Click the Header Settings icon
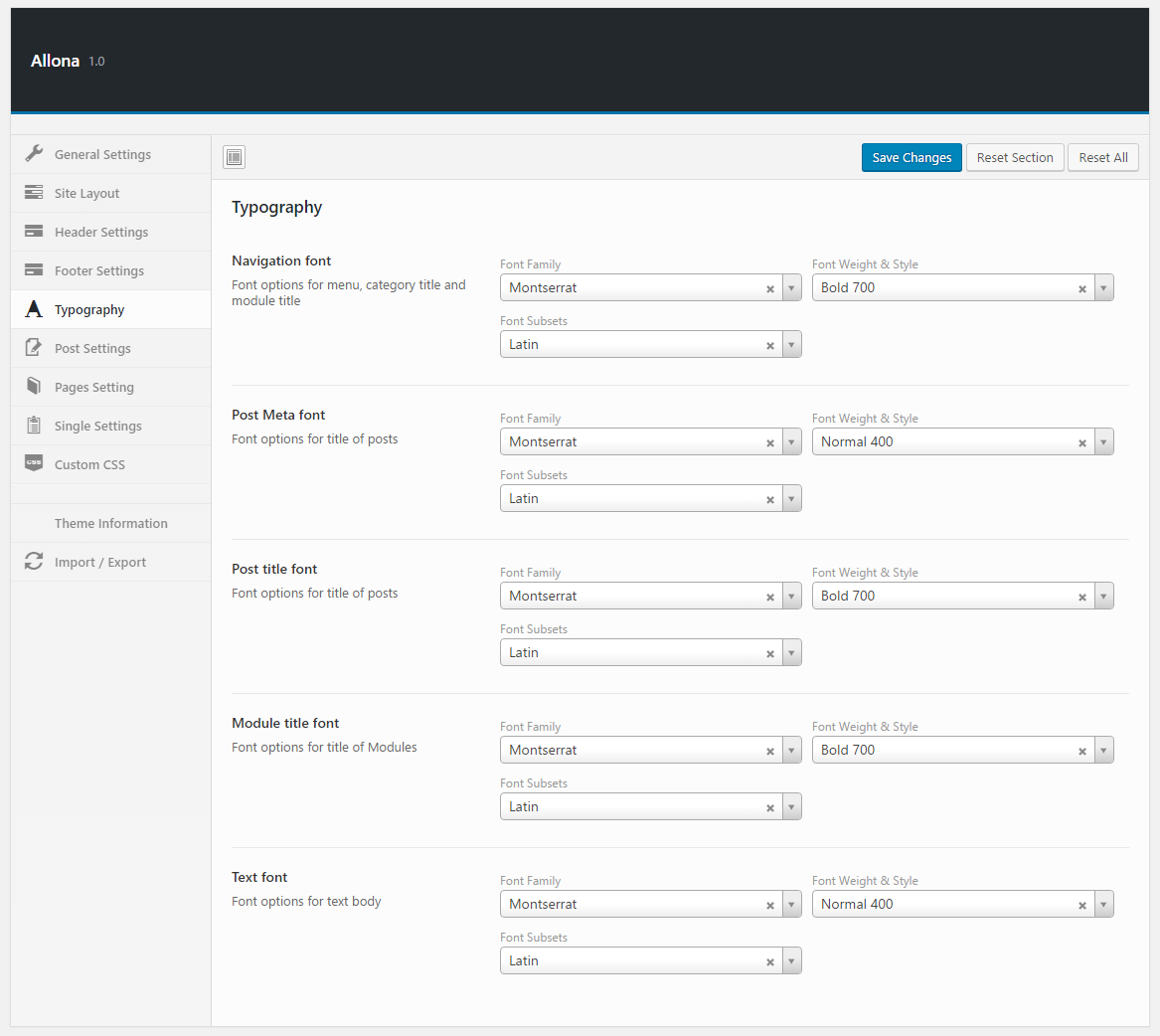 34,232
